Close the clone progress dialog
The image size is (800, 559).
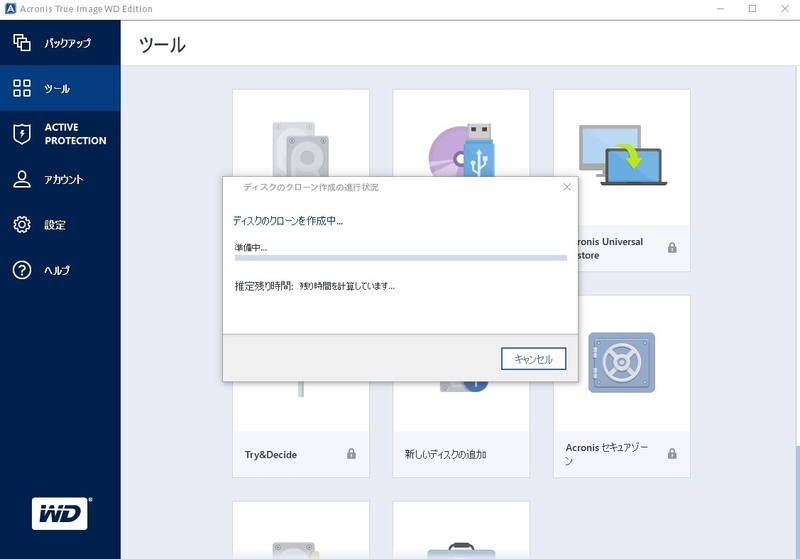(567, 187)
